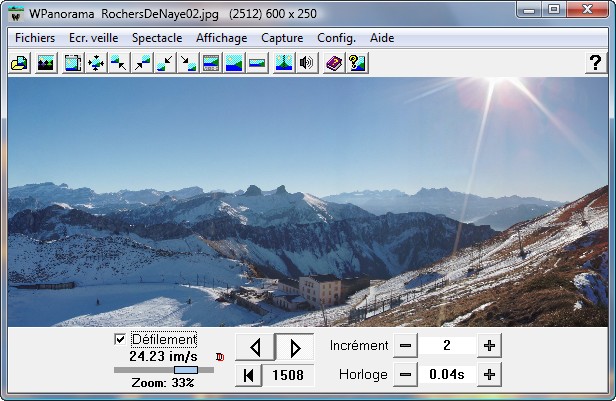616x401 pixels.
Task: Click the landscape picture toolbar icon
Action: pyautogui.click(x=46, y=63)
